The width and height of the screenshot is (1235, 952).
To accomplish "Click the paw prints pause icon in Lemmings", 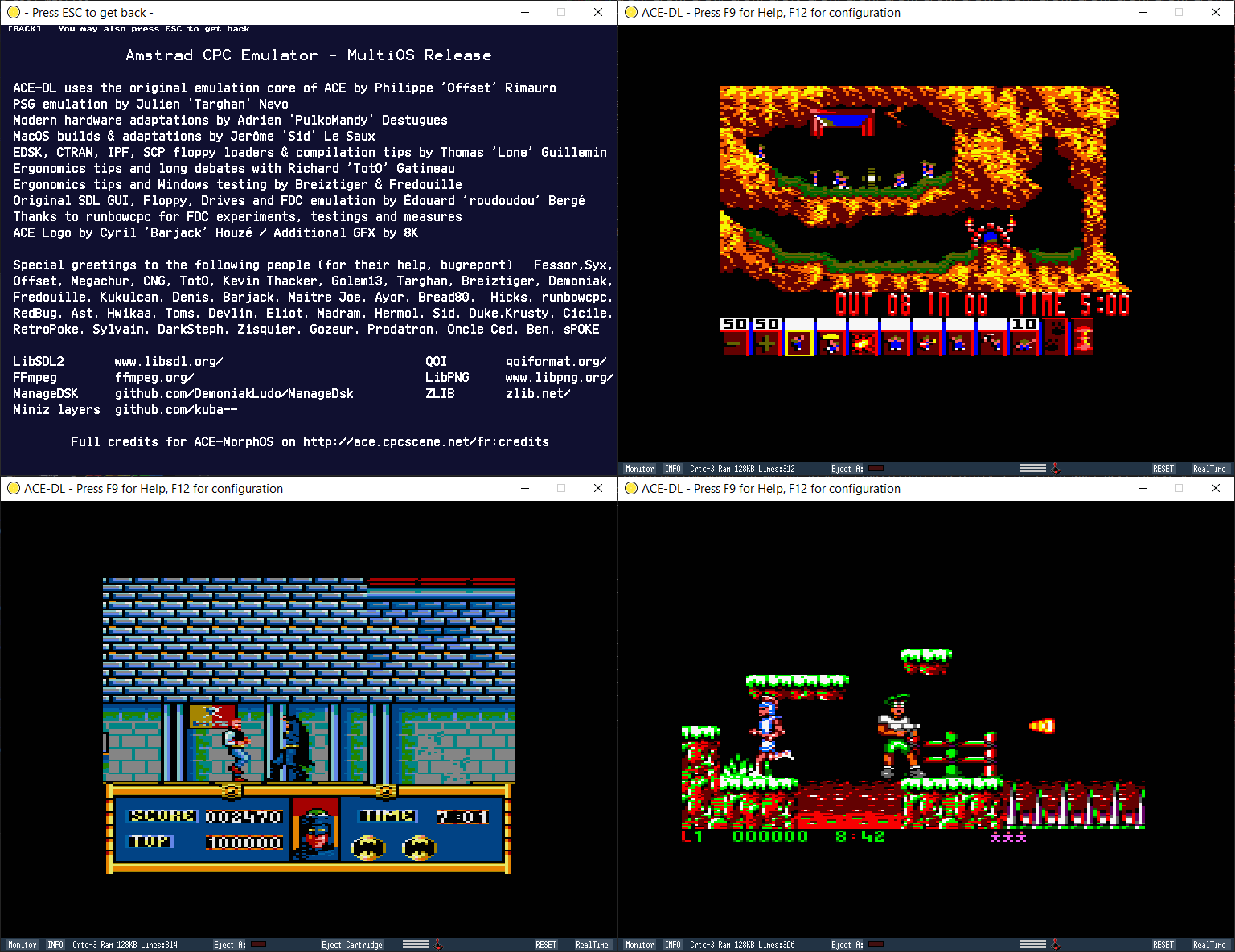I will pos(1054,338).
